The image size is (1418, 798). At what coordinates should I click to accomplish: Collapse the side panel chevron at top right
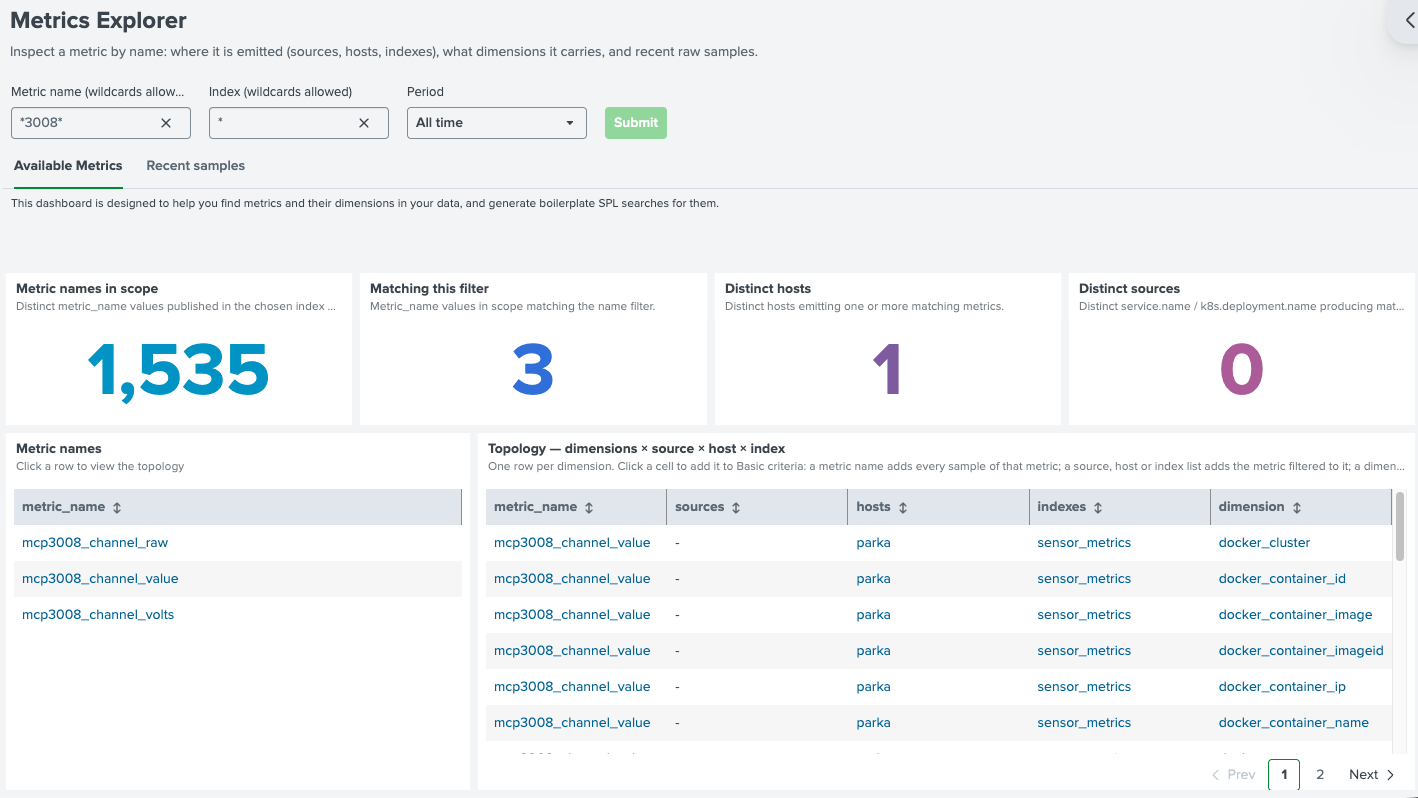tap(1408, 20)
